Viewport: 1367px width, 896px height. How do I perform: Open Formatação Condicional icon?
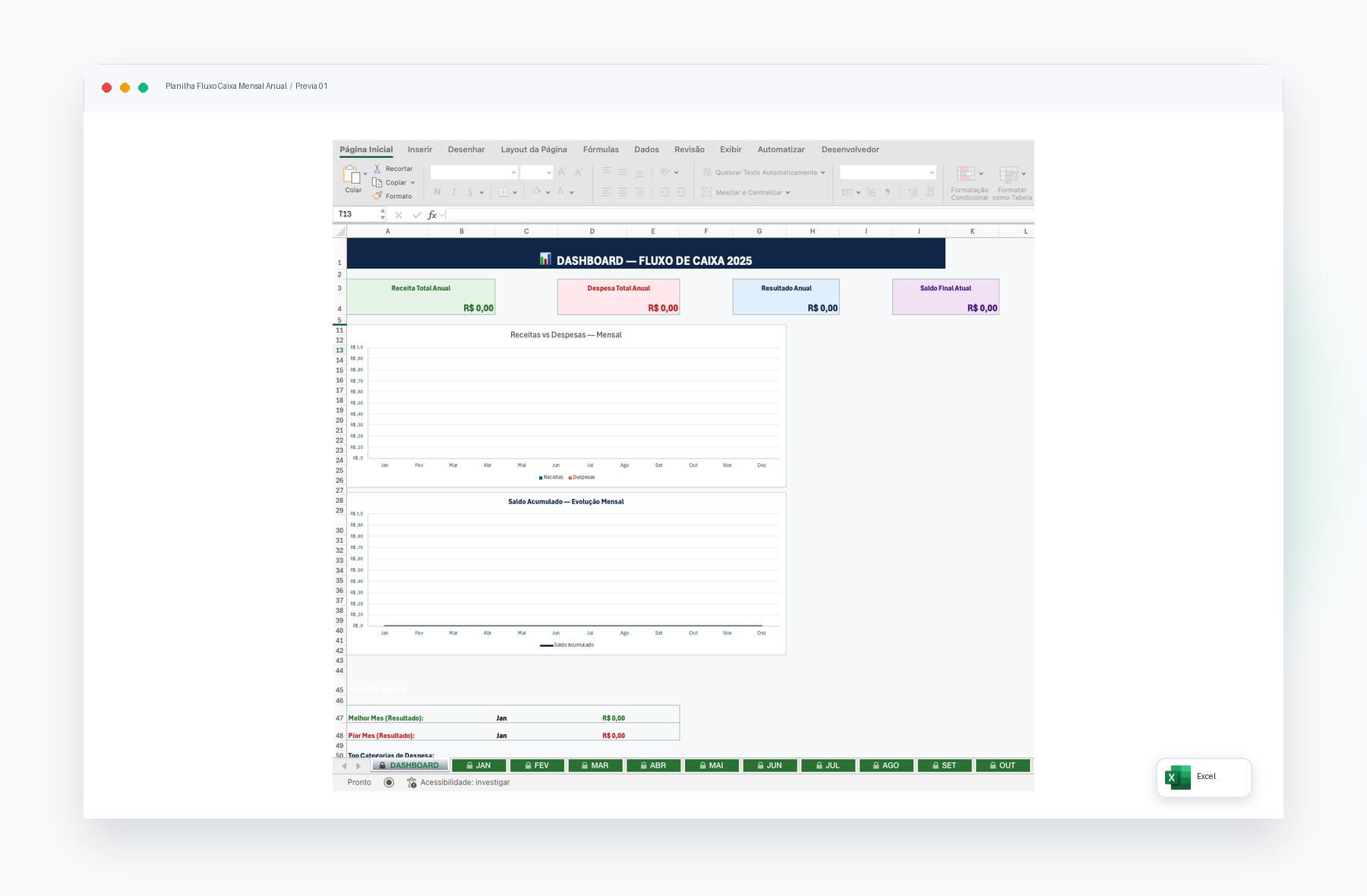pos(966,174)
